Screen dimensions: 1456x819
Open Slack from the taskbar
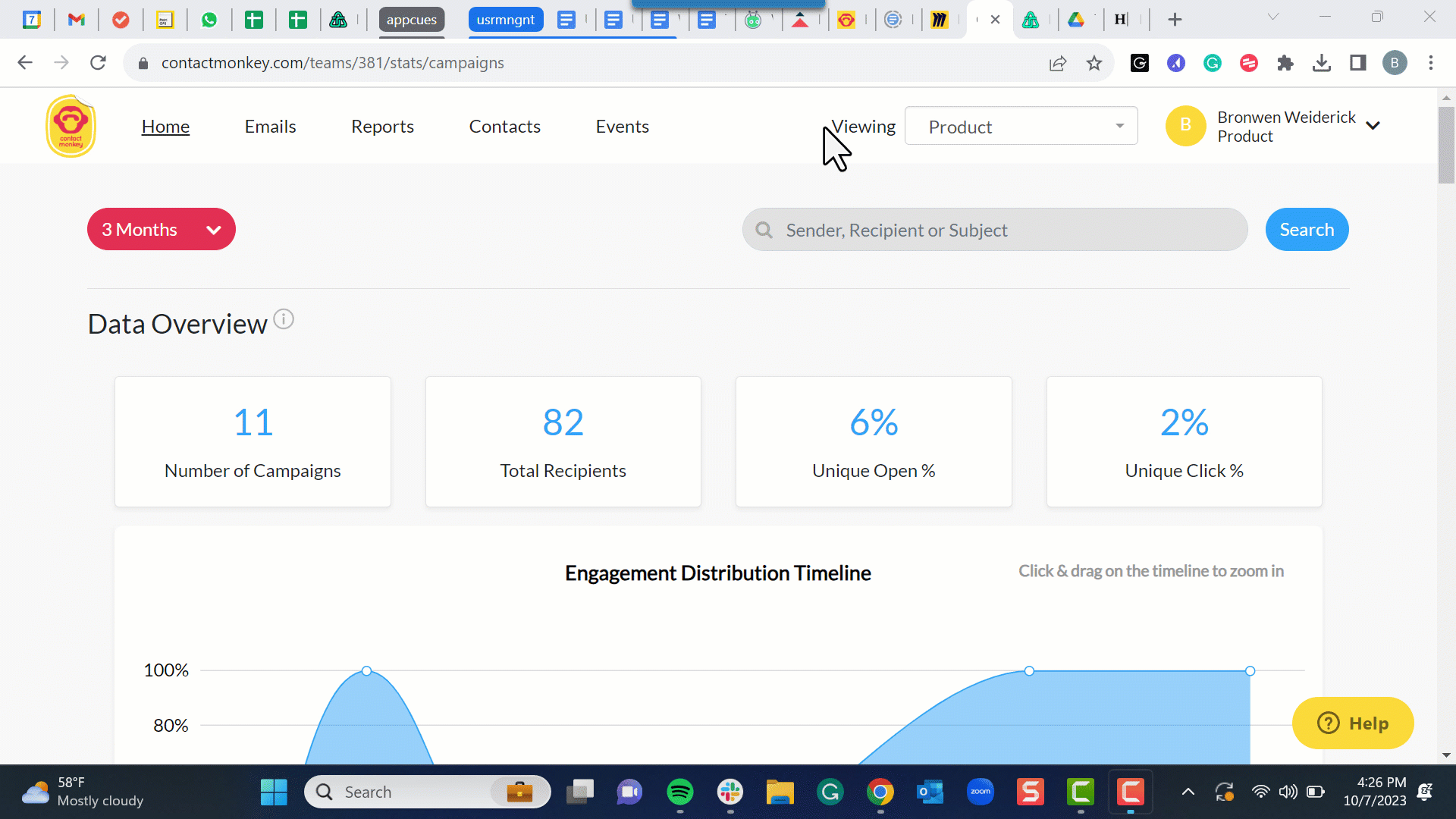(x=730, y=792)
